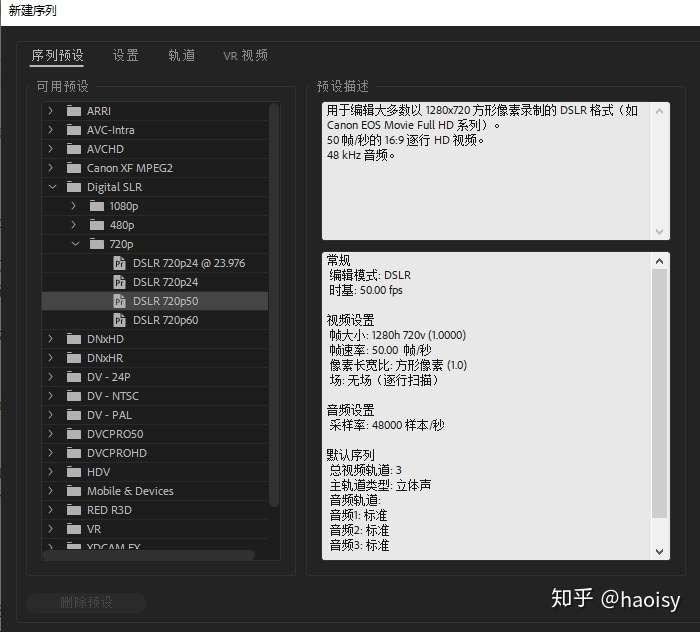Select the DSLR 720p24 preset name
Screen dimensions: 700x632
(x=166, y=282)
